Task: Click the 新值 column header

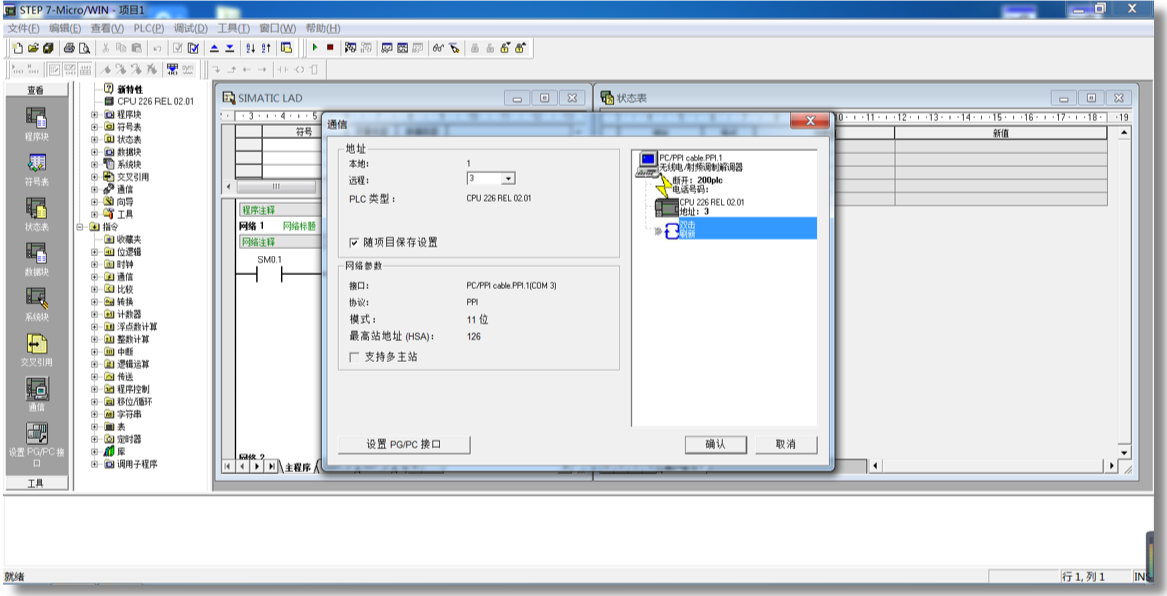Action: click(1001, 133)
